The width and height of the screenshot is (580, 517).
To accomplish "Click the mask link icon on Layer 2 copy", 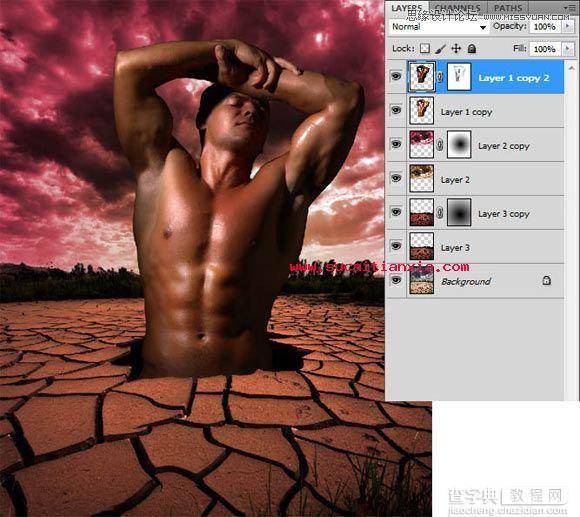I will (440, 145).
